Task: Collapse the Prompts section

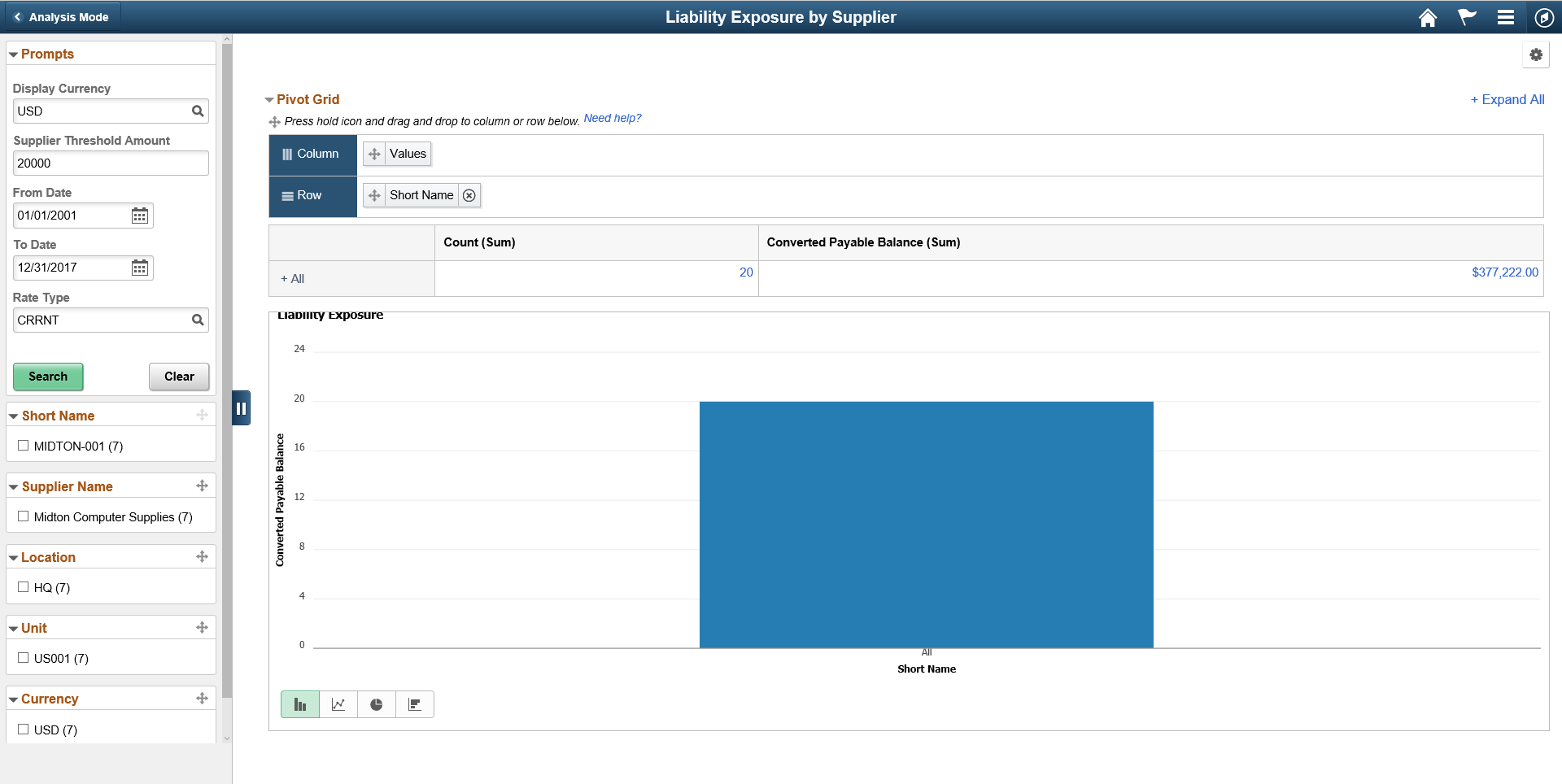Action: click(x=12, y=54)
